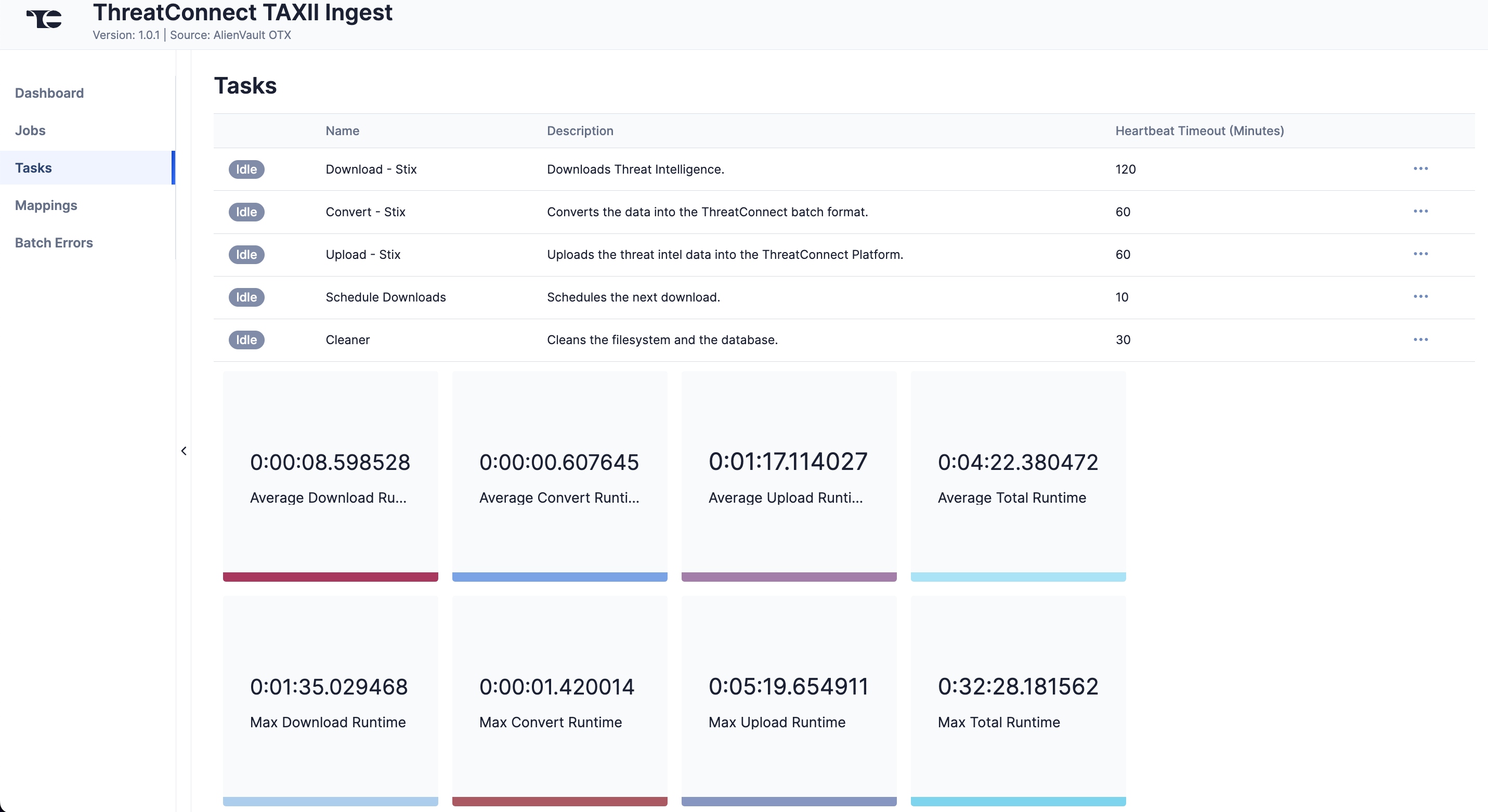Select the Schedule Downloads task name
1488x812 pixels.
[386, 297]
